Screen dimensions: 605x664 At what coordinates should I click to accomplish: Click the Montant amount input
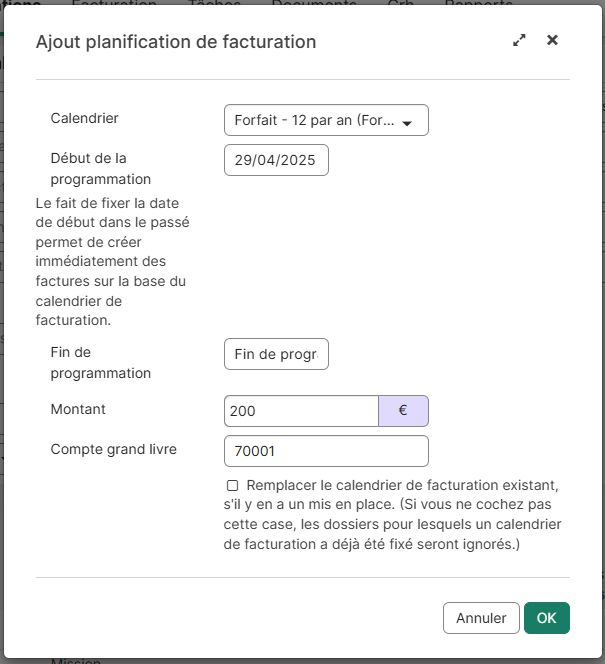click(x=301, y=410)
